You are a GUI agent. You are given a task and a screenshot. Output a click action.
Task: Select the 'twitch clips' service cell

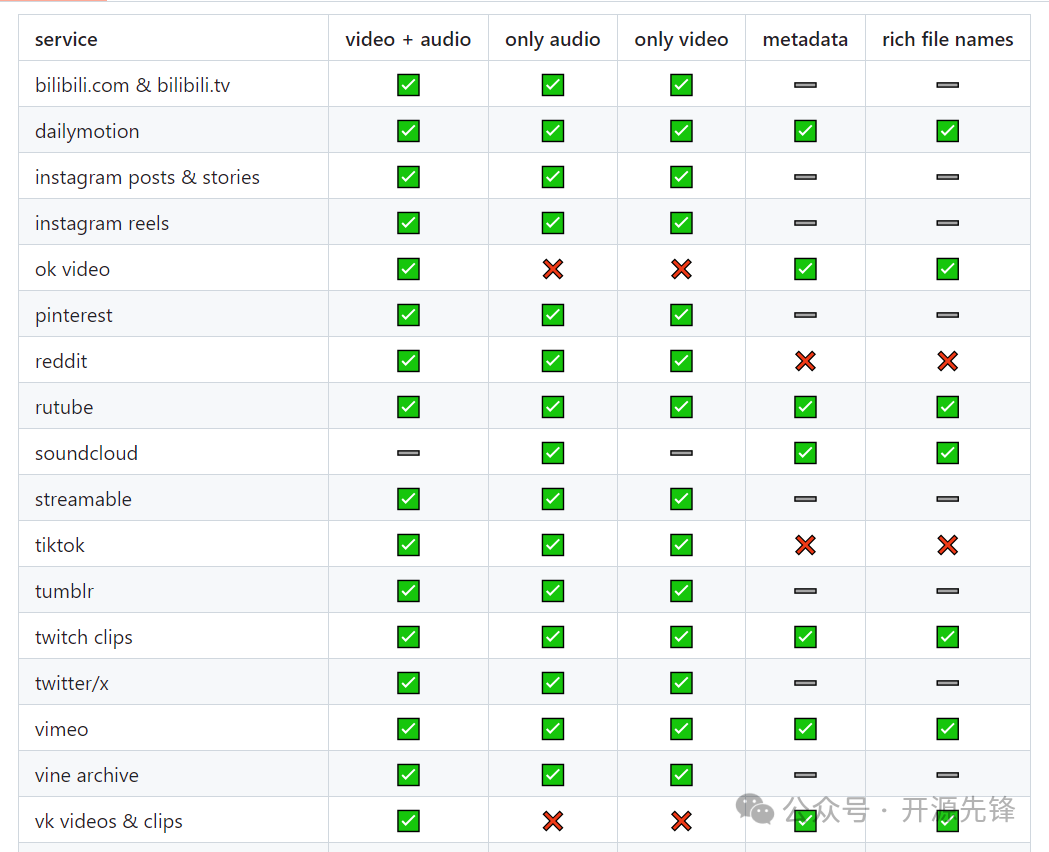click(173, 636)
